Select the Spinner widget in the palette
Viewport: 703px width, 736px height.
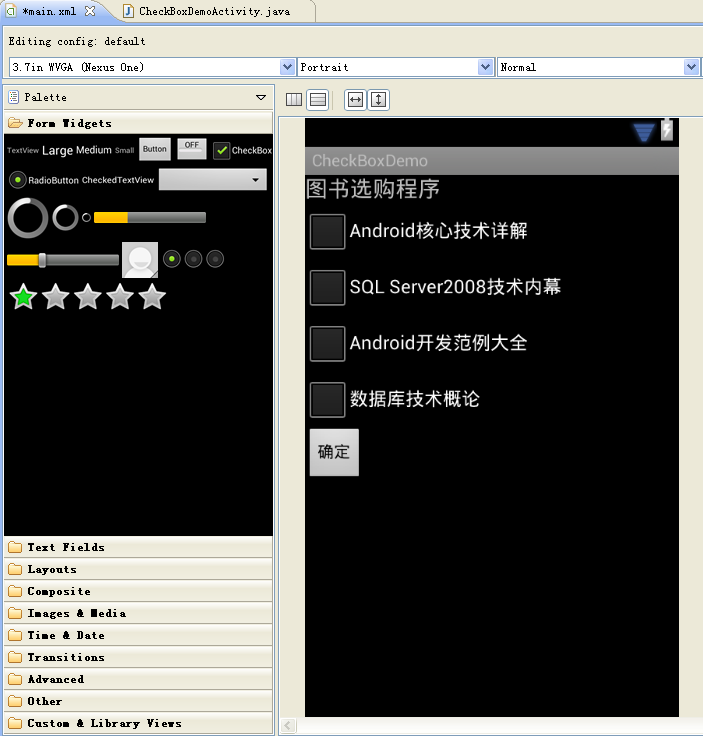pyautogui.click(x=213, y=180)
